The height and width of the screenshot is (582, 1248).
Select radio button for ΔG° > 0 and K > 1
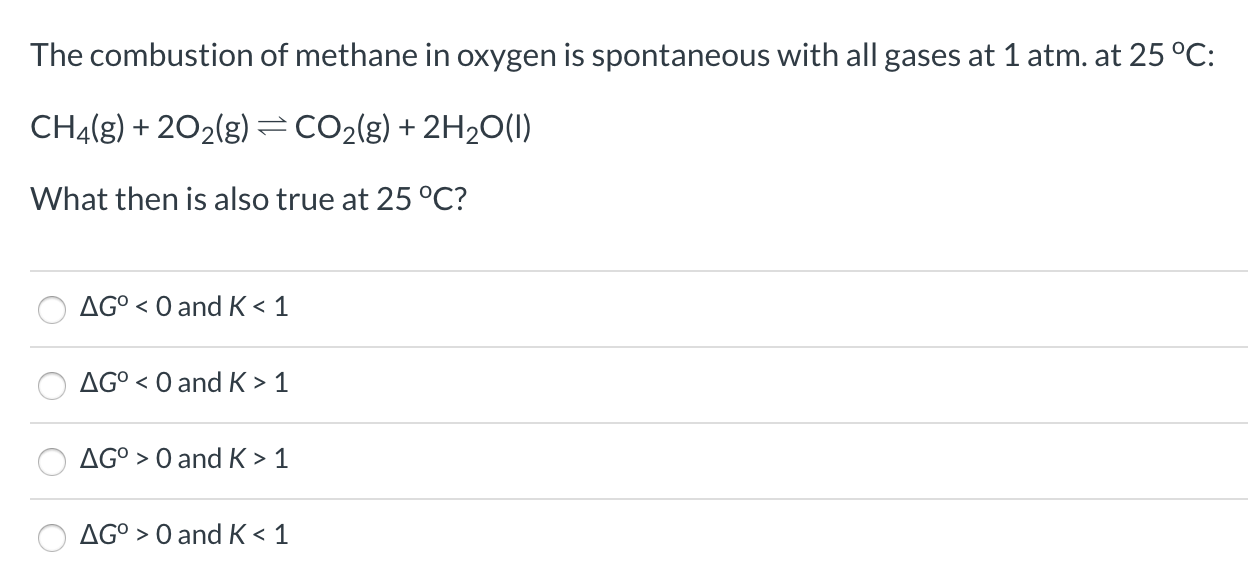point(52,461)
